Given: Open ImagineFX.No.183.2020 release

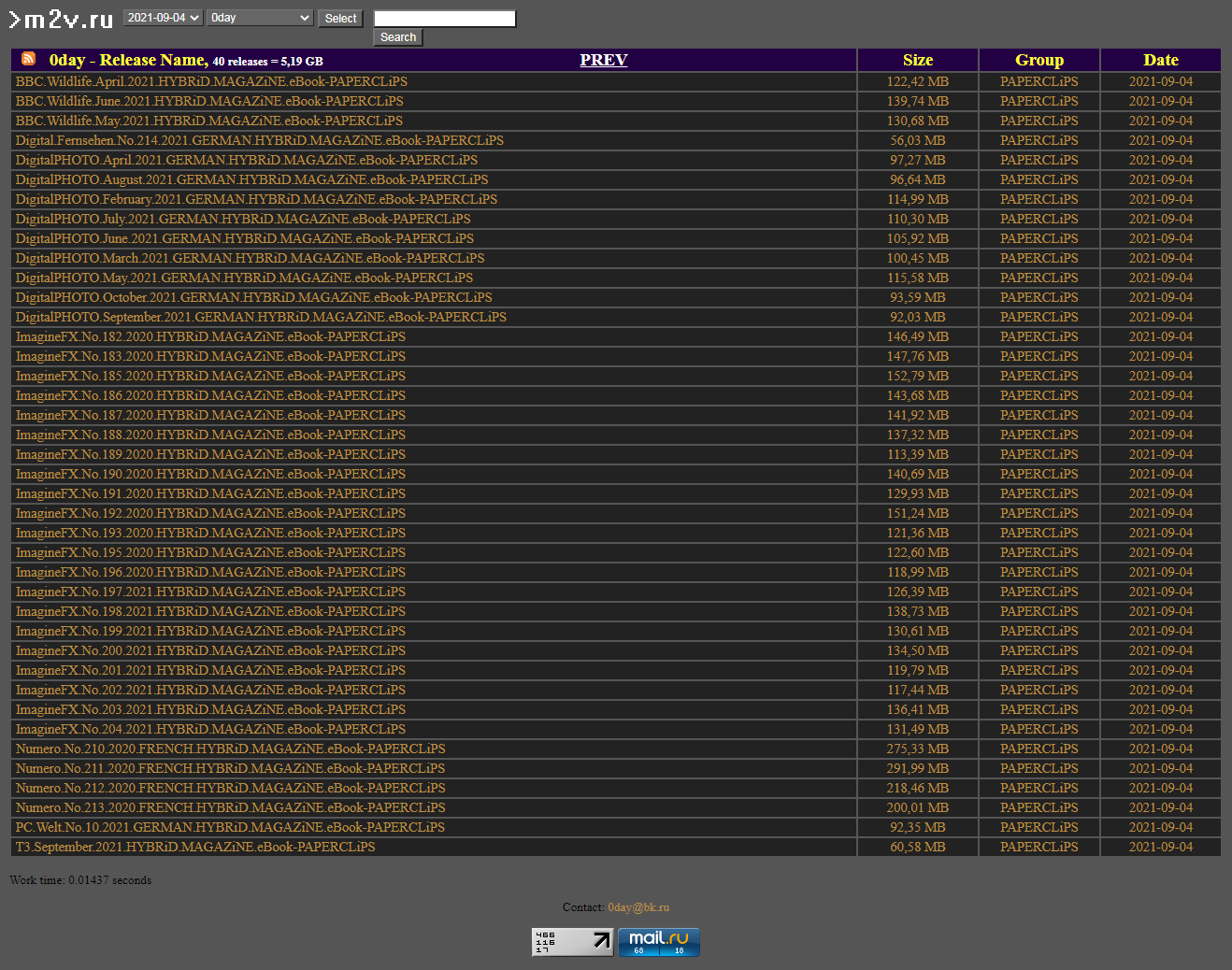Looking at the screenshot, I should pos(210,356).
